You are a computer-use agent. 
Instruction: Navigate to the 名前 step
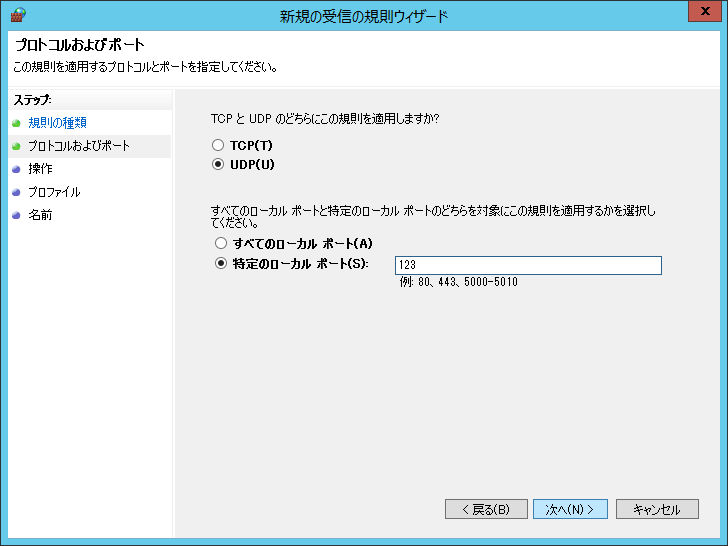(41, 215)
